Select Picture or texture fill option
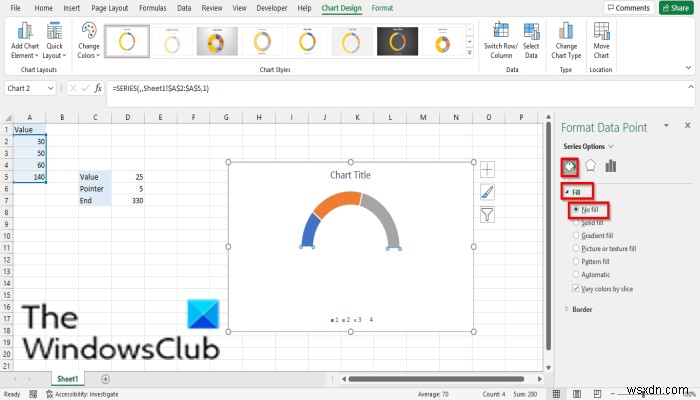Image resolution: width=700 pixels, height=400 pixels. (x=576, y=248)
